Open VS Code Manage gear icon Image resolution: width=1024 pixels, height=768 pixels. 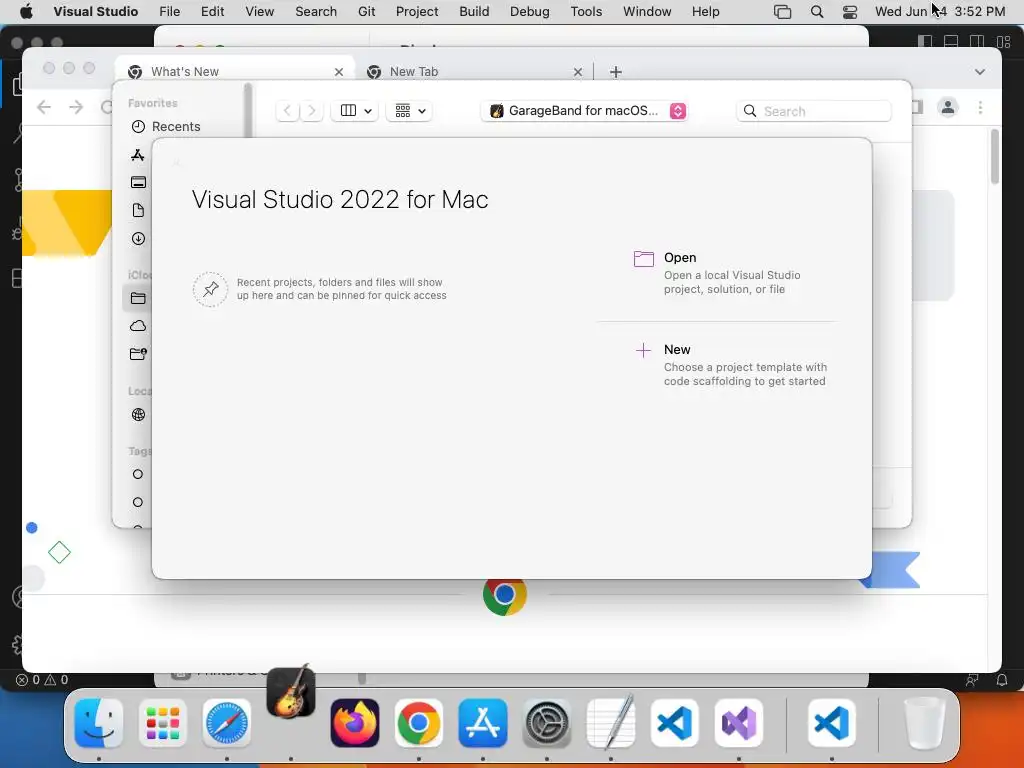tap(16, 645)
